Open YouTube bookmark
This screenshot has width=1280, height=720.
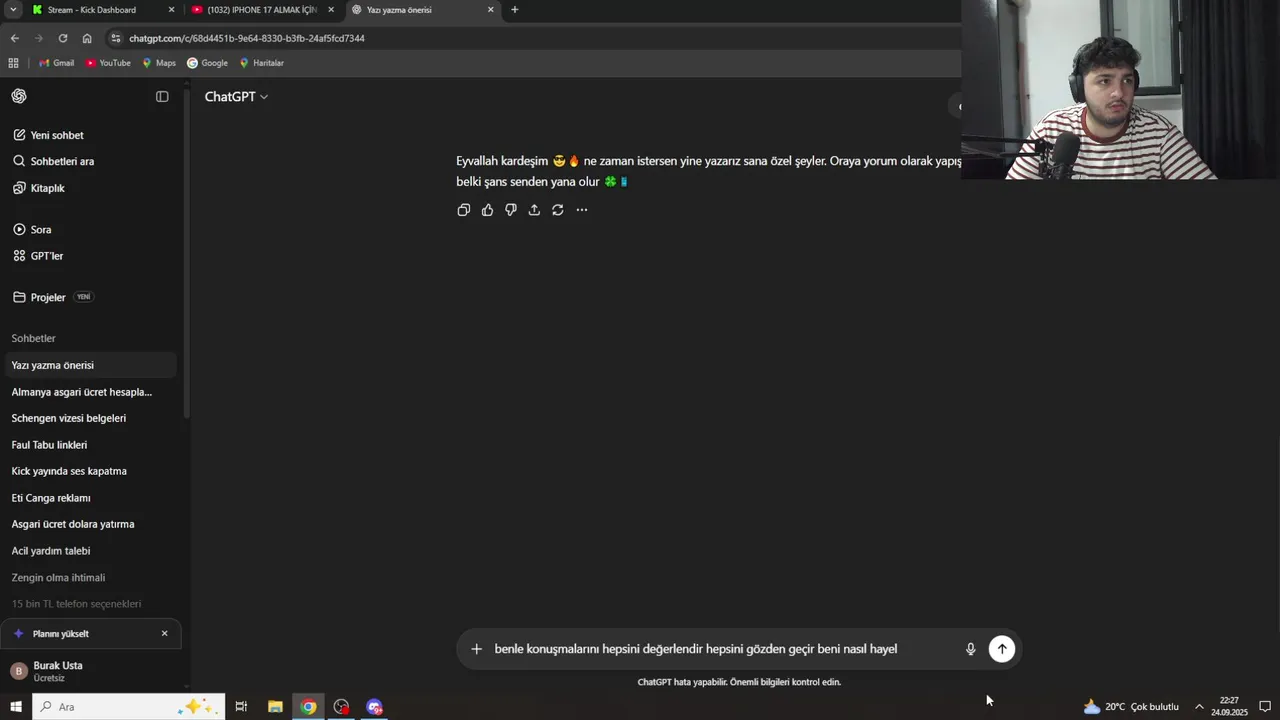coord(108,63)
